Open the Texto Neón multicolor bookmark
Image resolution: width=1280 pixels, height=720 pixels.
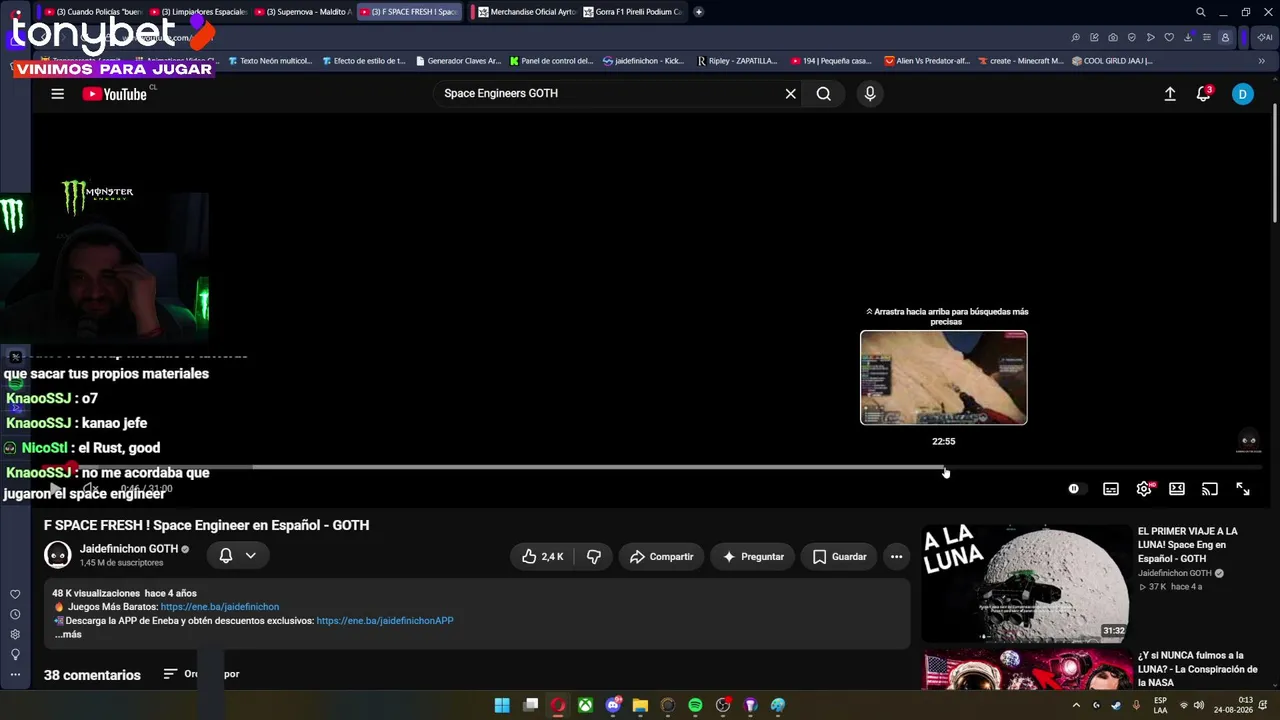[270, 61]
